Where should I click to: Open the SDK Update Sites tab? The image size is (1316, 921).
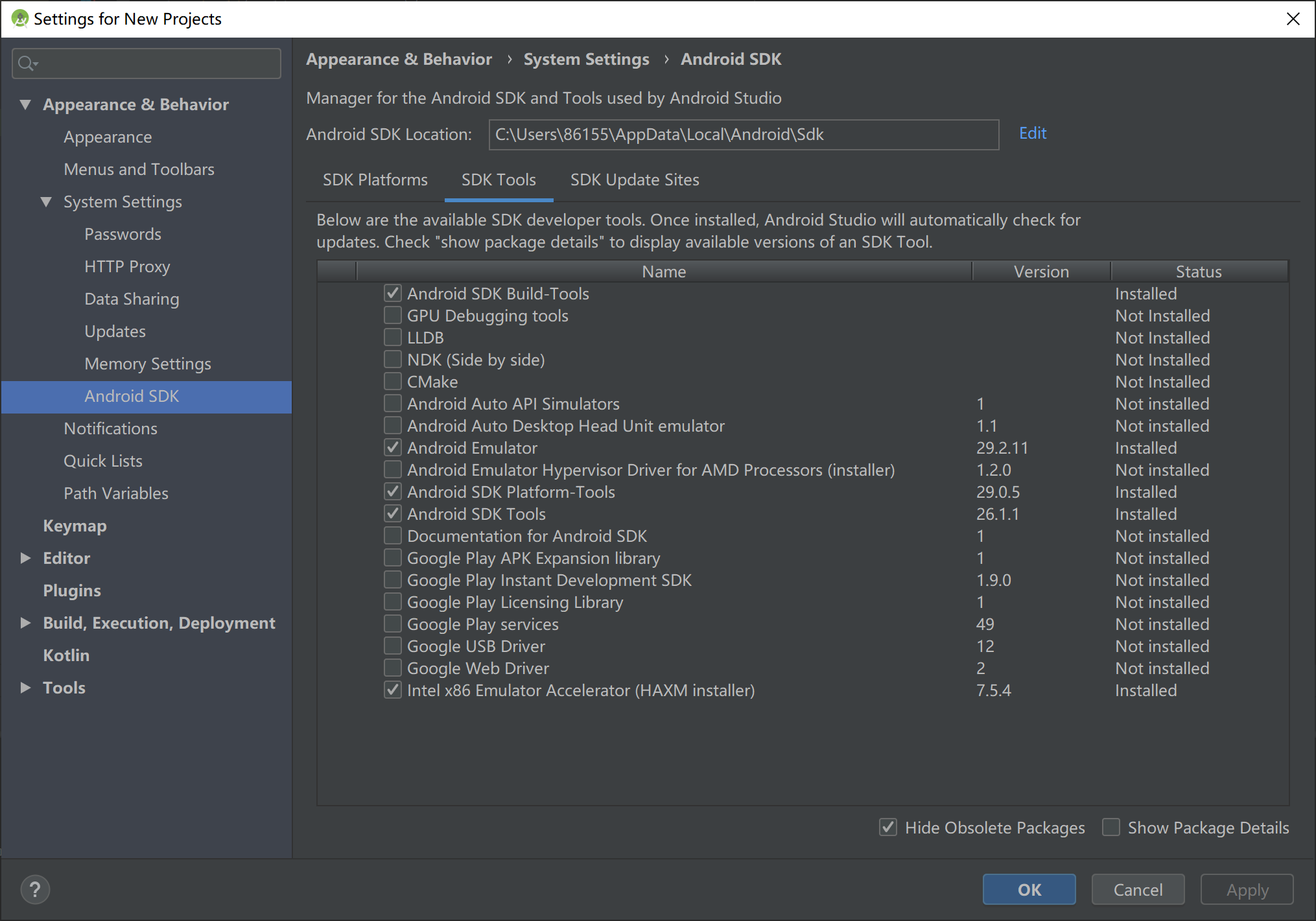[x=634, y=180]
